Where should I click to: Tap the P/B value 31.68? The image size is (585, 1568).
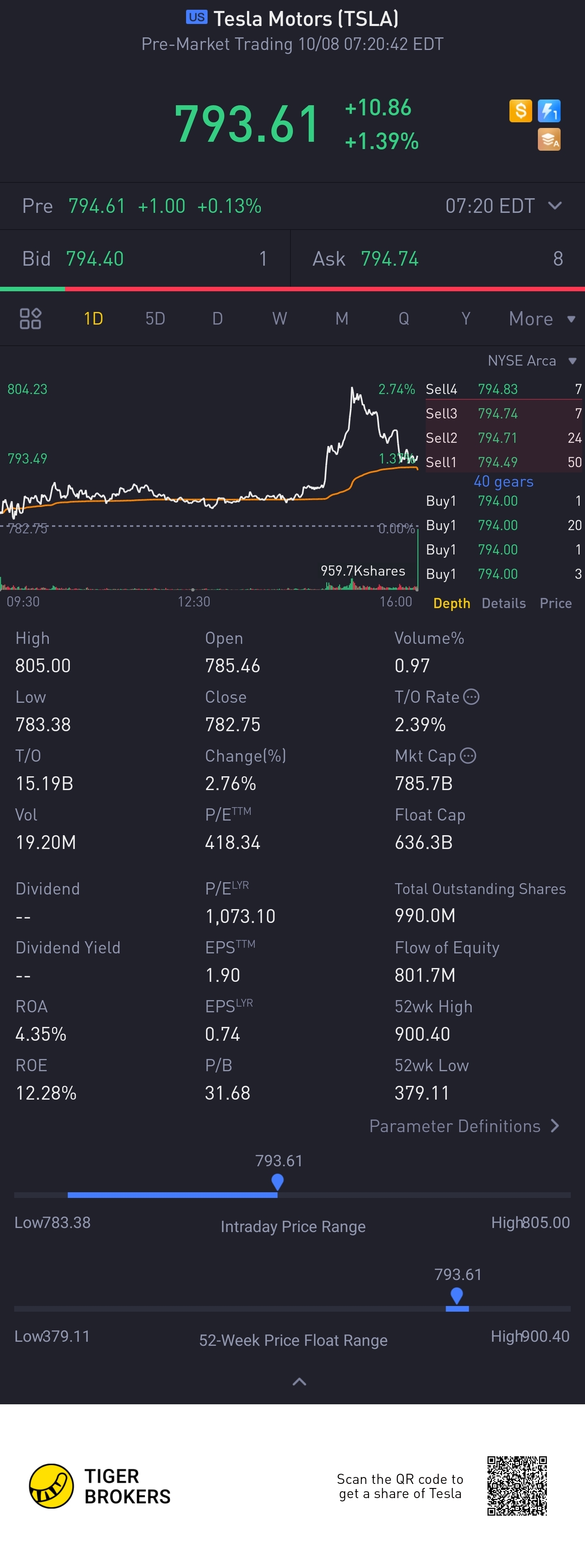tap(227, 1093)
